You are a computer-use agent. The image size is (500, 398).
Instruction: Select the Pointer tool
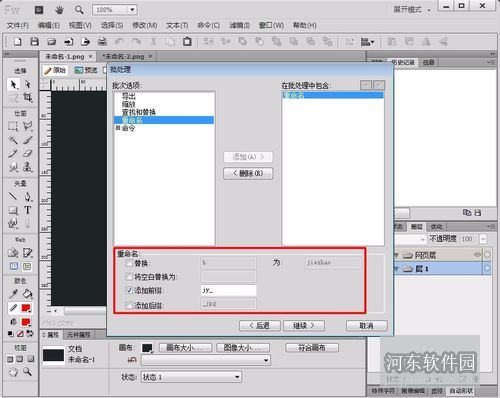click(13, 84)
